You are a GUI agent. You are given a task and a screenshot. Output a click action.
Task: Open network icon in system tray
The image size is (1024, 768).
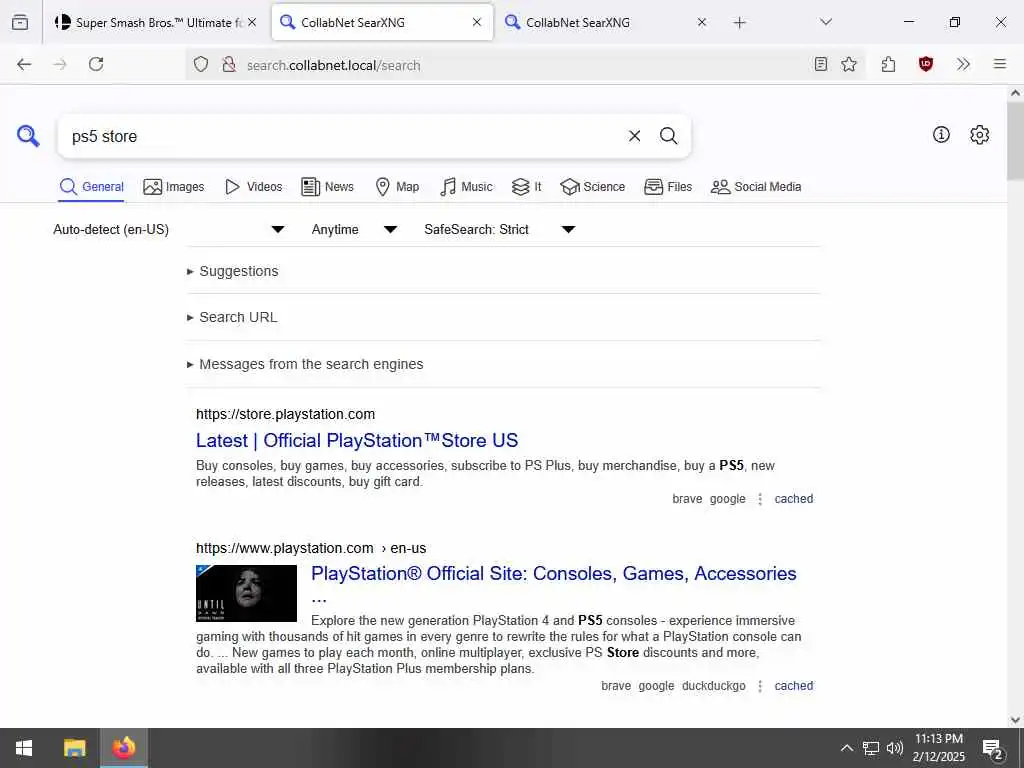871,748
